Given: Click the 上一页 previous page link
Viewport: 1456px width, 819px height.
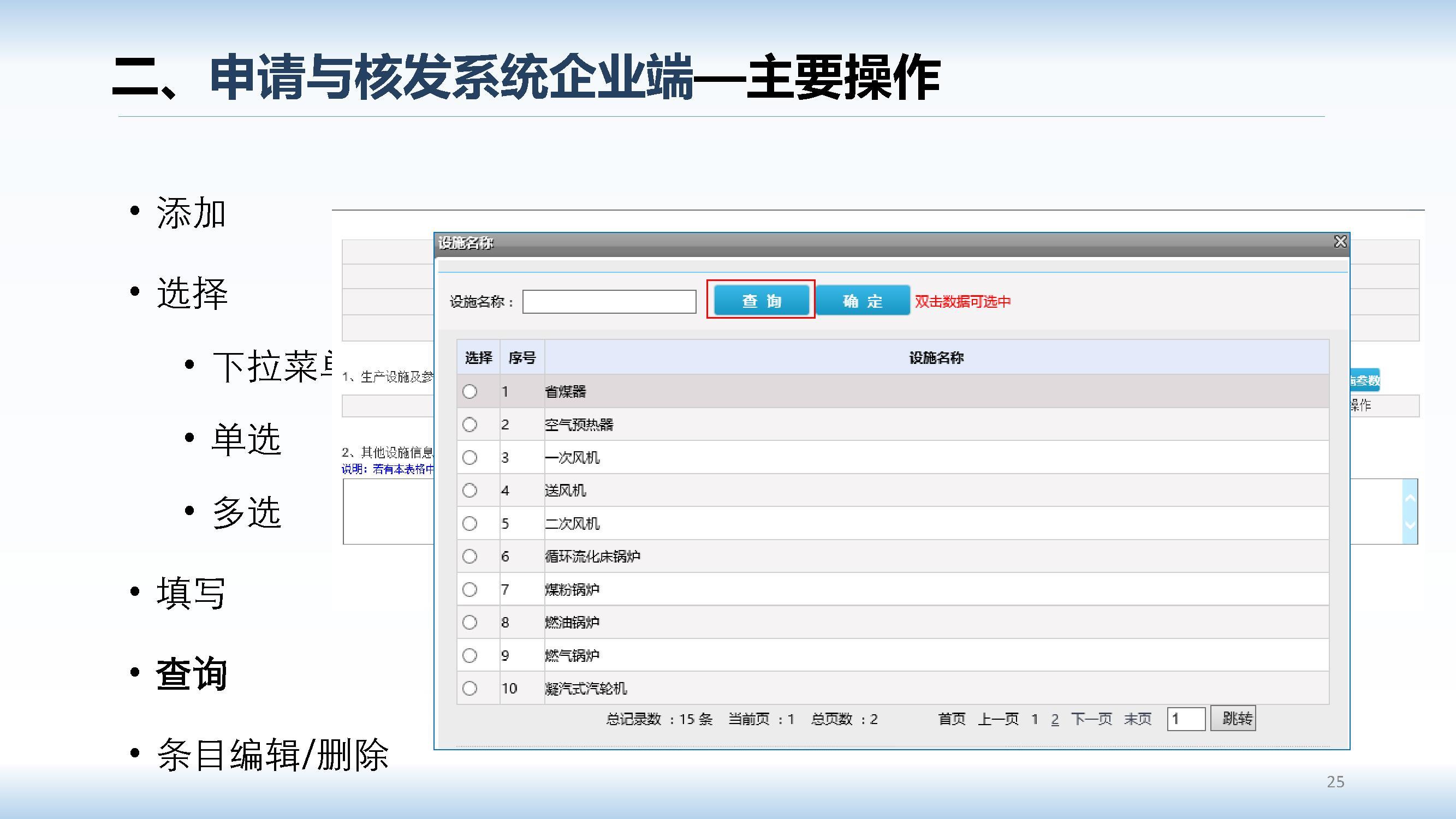Looking at the screenshot, I should click(998, 719).
